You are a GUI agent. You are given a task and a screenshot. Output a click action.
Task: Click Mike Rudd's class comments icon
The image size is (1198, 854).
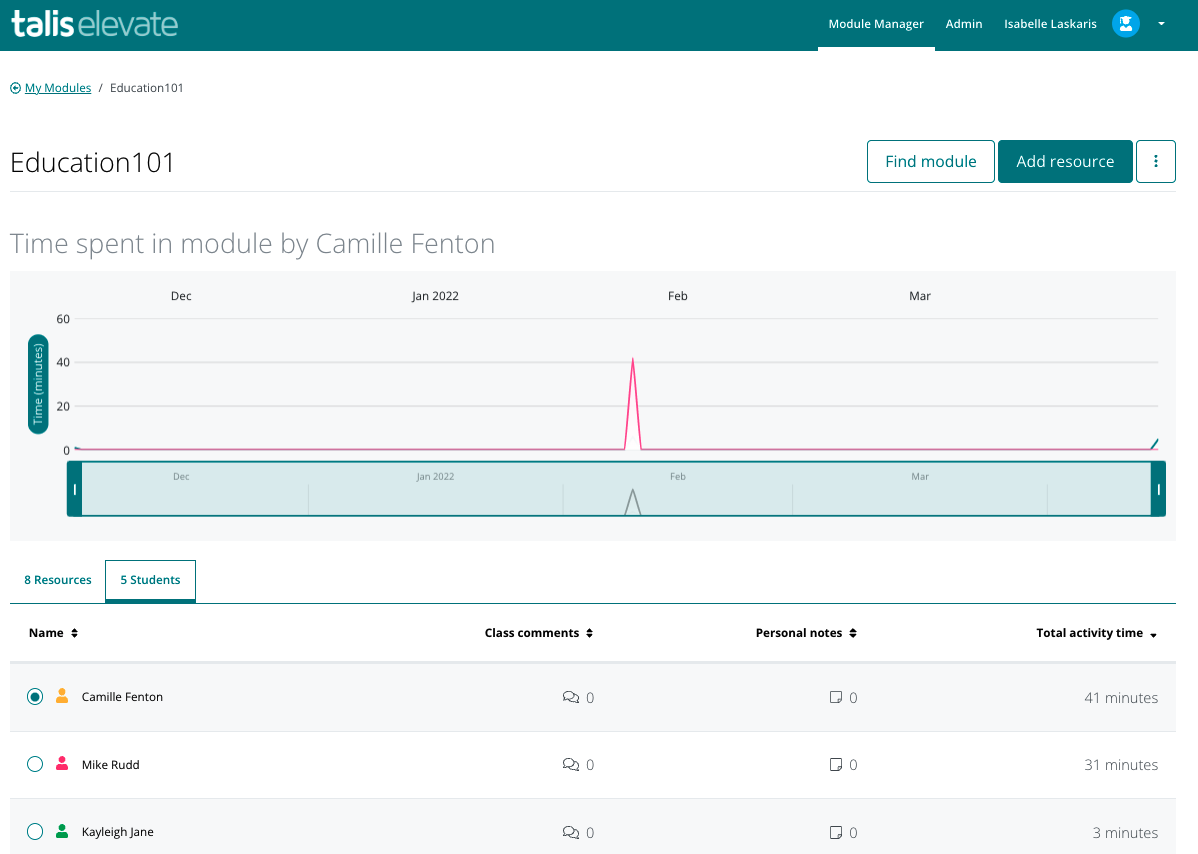[571, 765]
